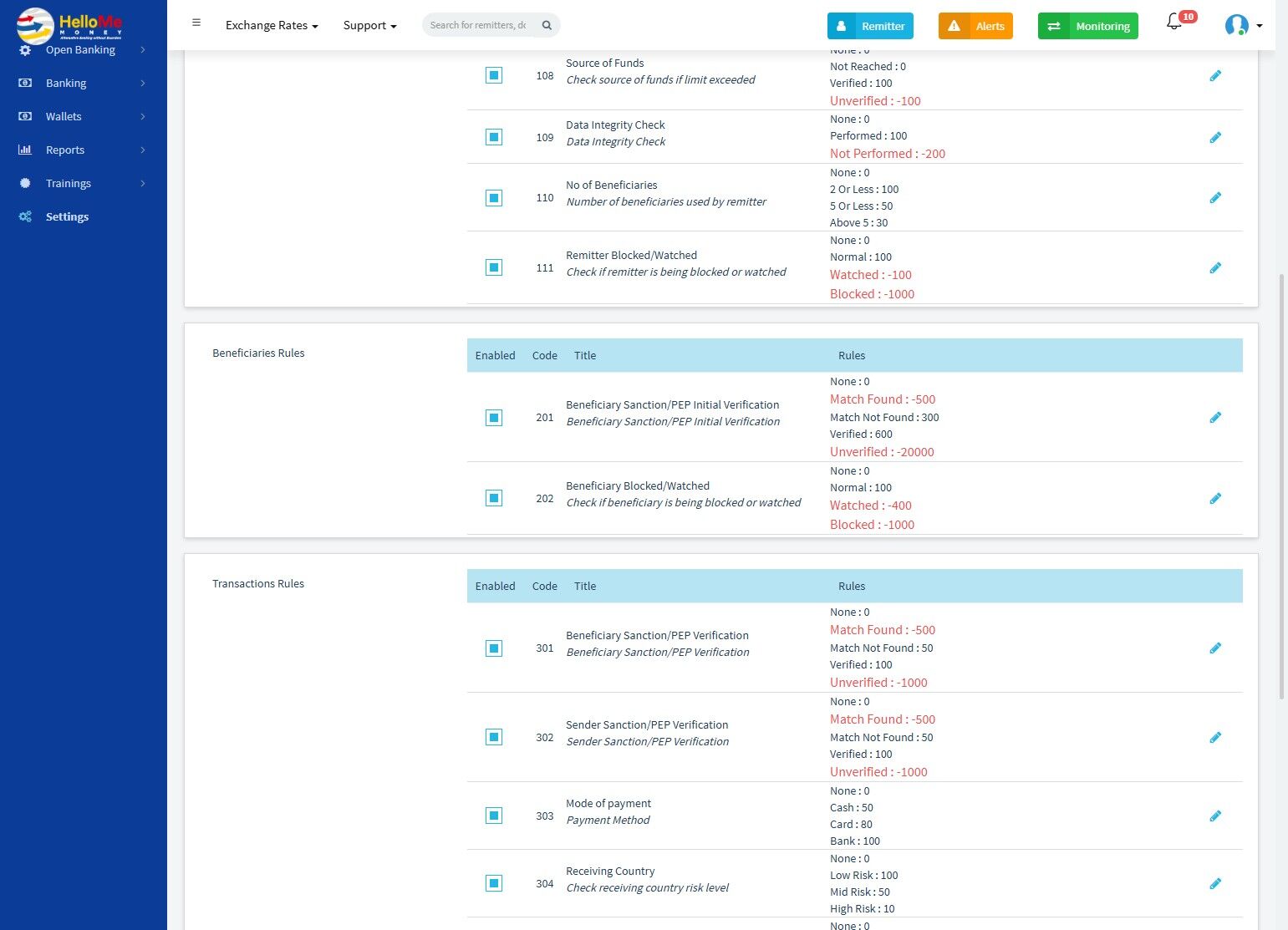Edit Beneficiary Sanction/PEP Verification rule 301
This screenshot has height=930, width=1288.
[x=1215, y=648]
